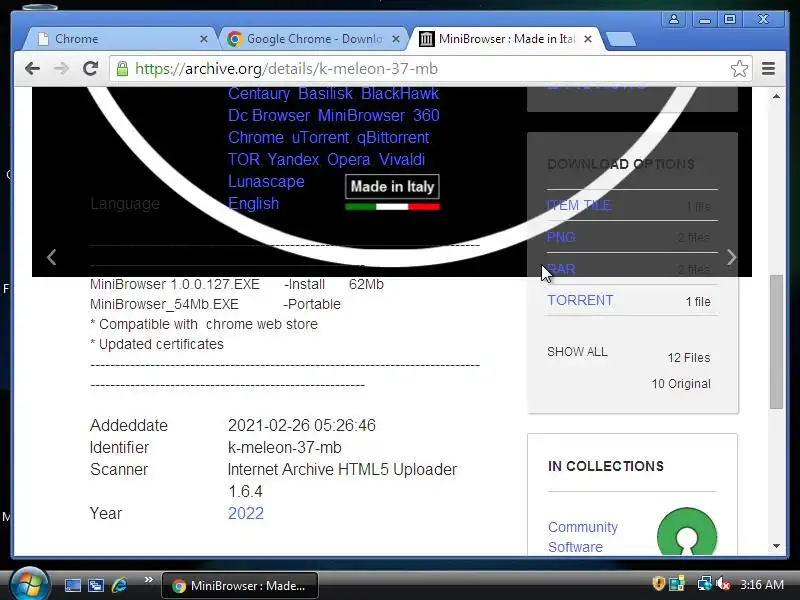Click the 2021-02-26 05:26:46 added date value
Image resolution: width=800 pixels, height=600 pixels.
point(302,425)
